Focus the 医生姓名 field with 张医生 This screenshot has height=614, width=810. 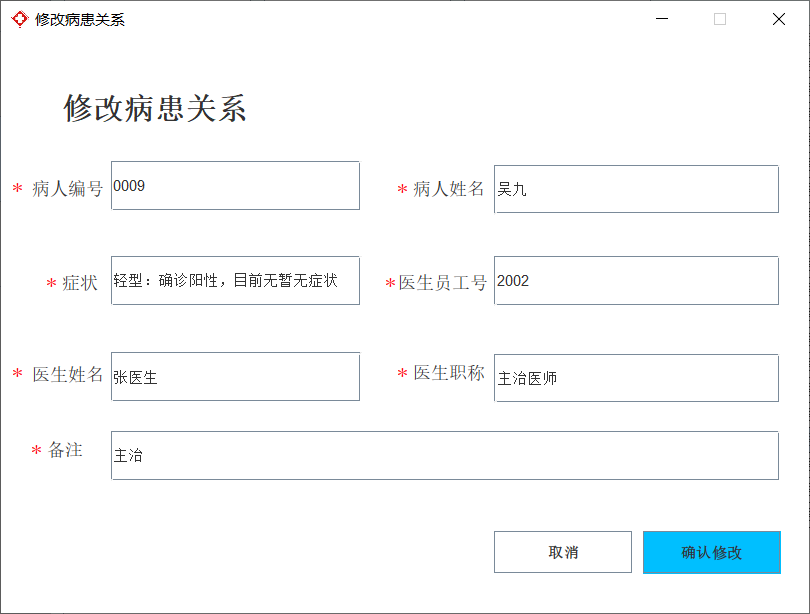click(236, 376)
